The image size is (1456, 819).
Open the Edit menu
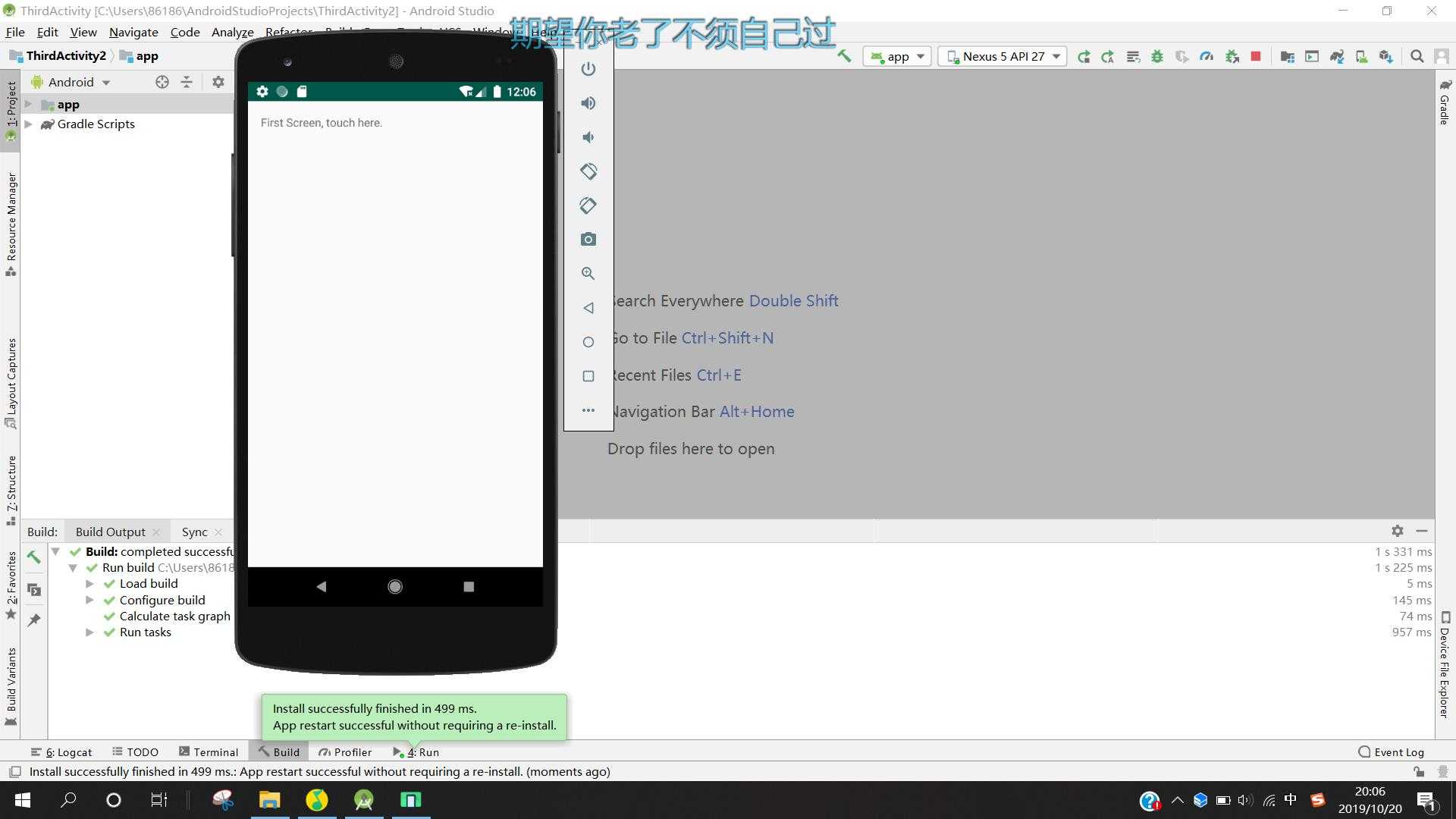[x=47, y=32]
